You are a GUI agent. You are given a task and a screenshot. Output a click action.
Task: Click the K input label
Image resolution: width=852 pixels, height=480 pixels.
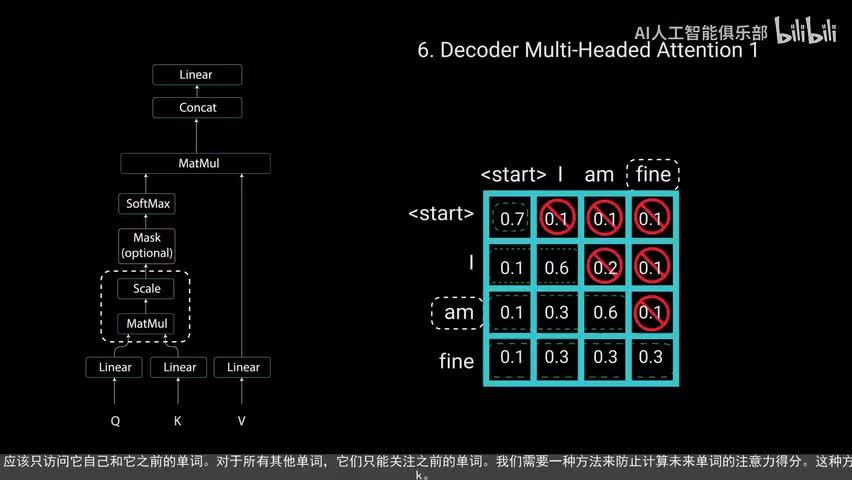(x=178, y=421)
